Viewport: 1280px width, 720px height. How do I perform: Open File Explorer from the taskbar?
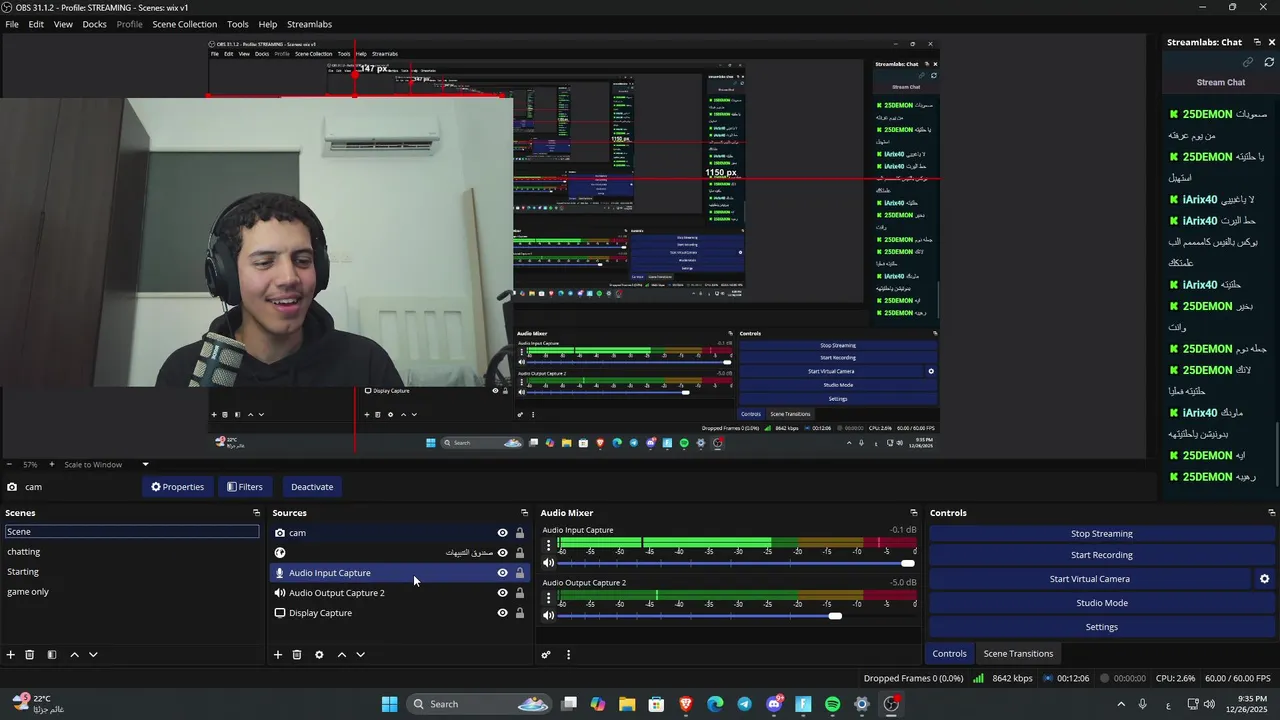[x=626, y=704]
